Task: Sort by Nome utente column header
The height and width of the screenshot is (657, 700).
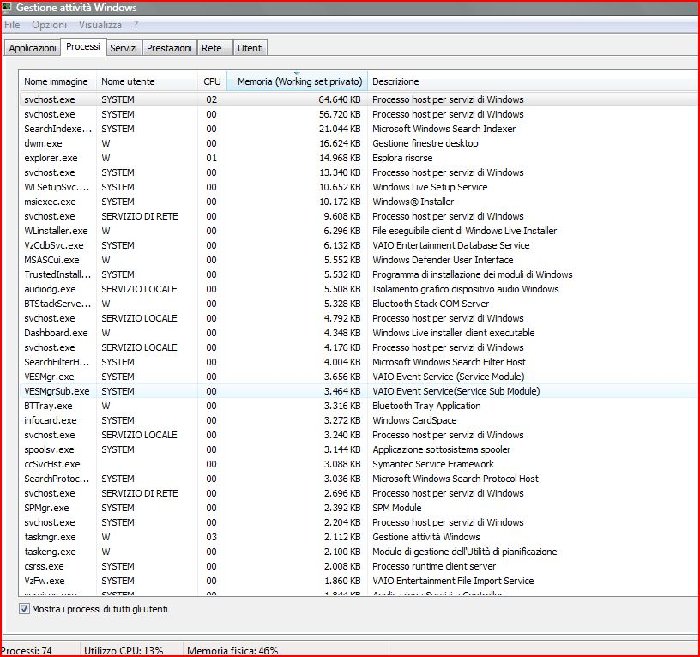Action: click(x=146, y=82)
